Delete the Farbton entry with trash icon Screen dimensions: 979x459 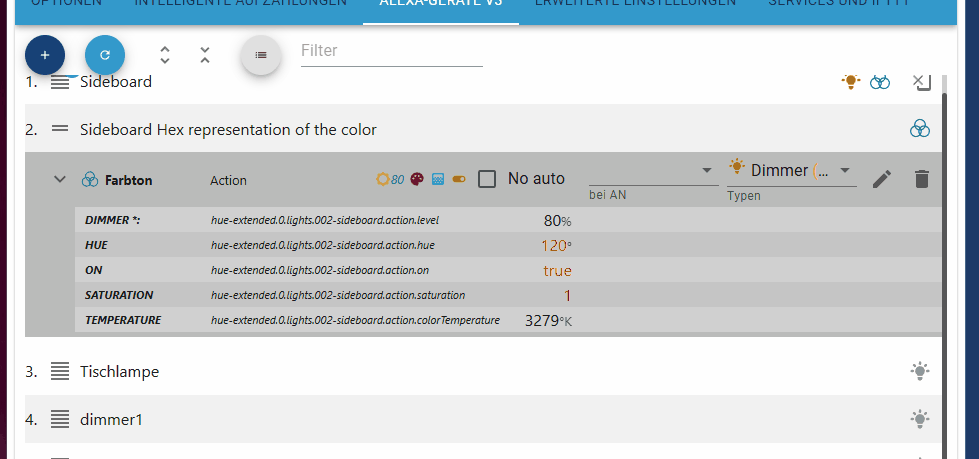click(922, 179)
